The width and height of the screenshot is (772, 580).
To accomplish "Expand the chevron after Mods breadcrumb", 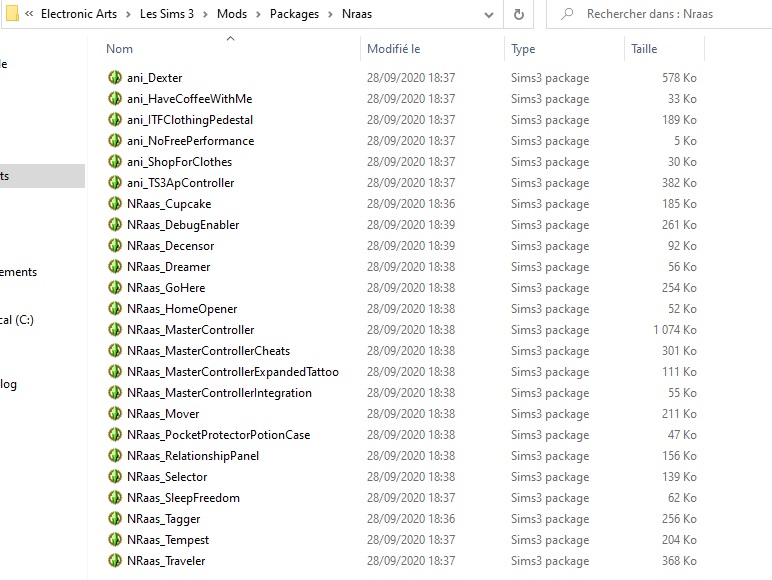I will click(x=258, y=14).
